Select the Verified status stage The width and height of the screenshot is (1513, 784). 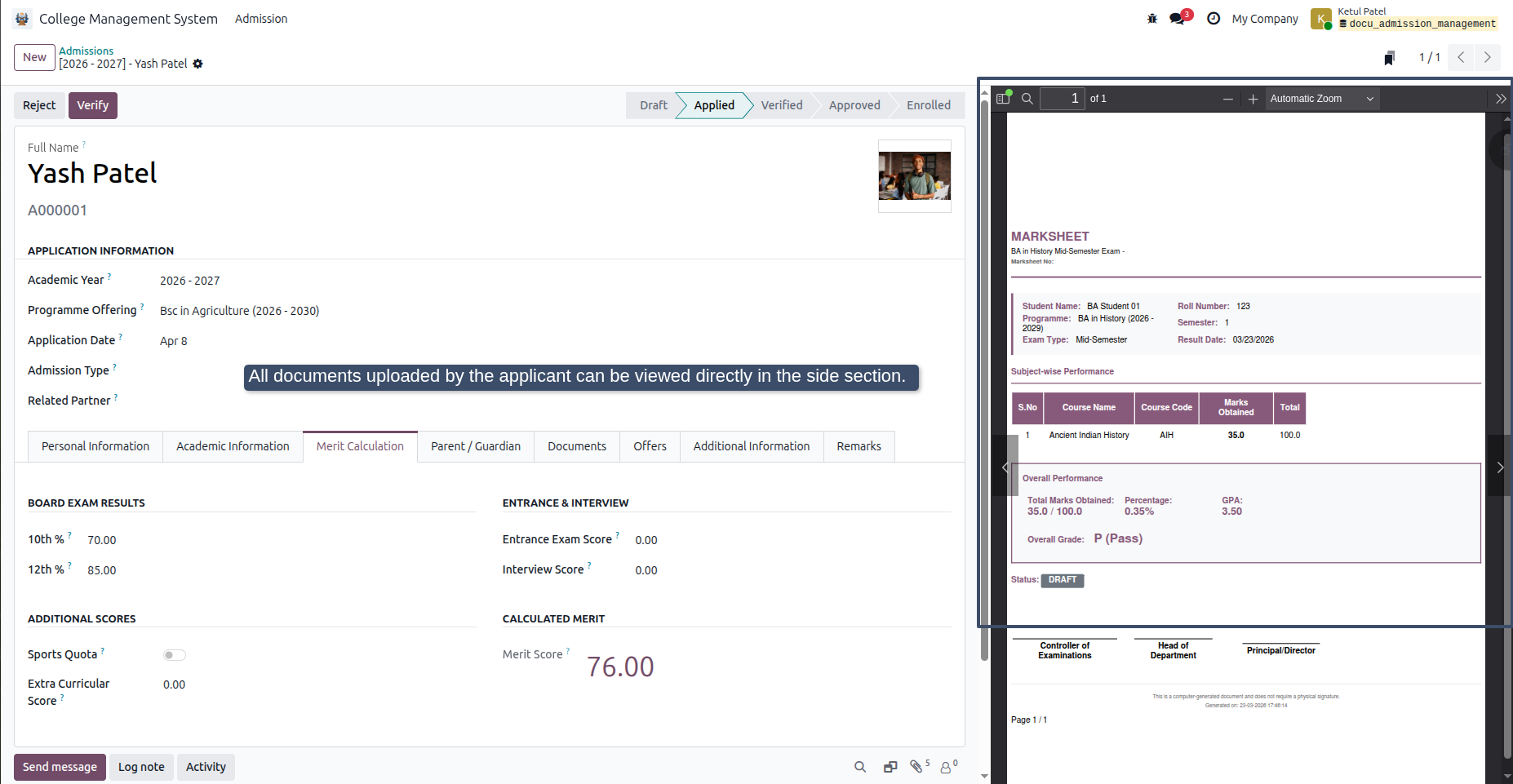click(x=782, y=105)
